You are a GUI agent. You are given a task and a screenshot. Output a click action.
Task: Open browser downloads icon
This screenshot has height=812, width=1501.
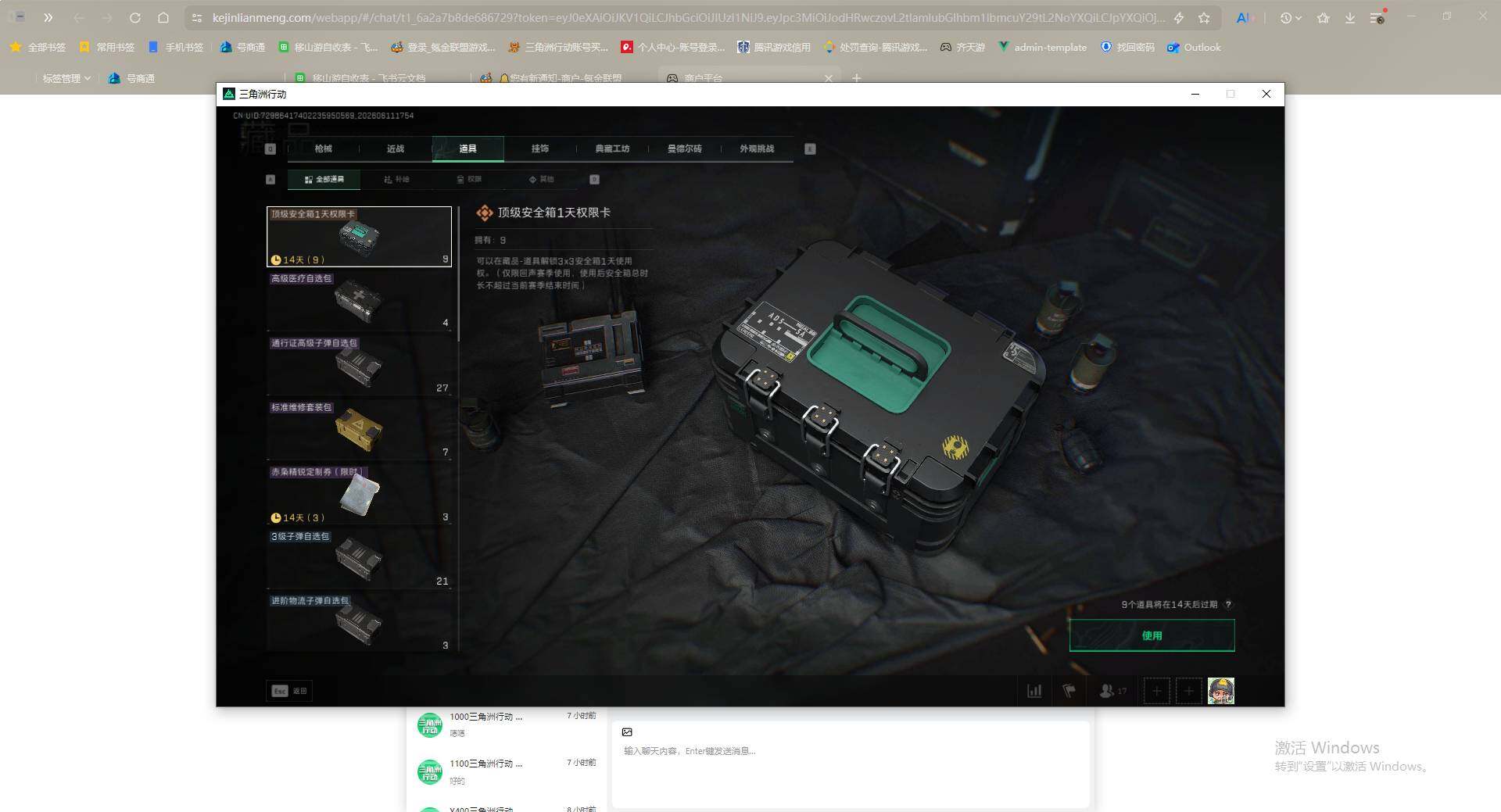click(1350, 17)
